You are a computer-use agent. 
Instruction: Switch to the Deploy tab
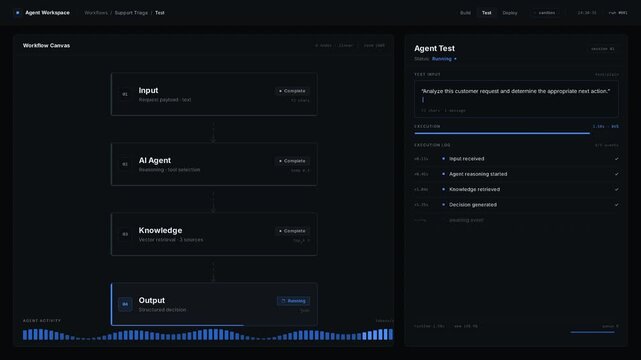(510, 13)
